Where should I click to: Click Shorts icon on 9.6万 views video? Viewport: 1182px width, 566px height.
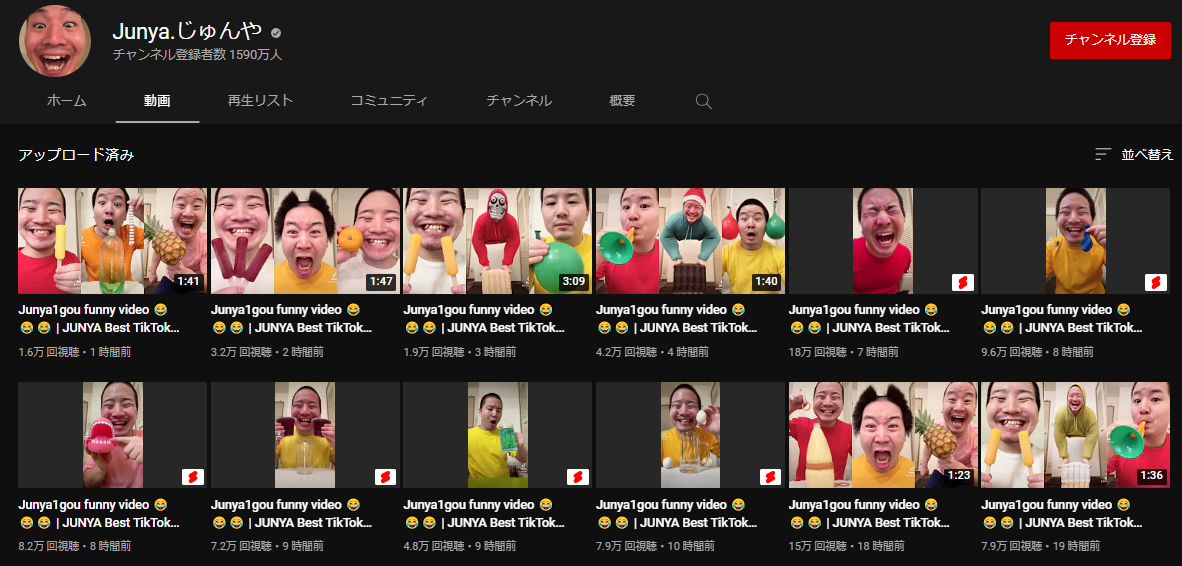point(1156,283)
